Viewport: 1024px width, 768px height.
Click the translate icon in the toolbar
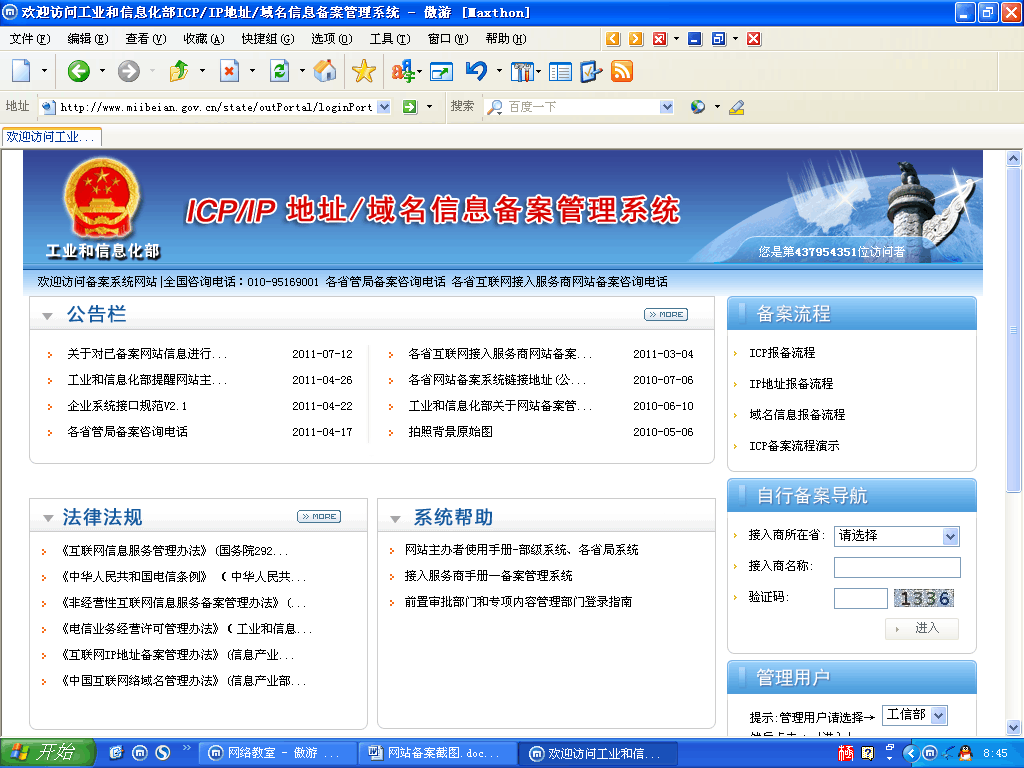click(x=403, y=71)
